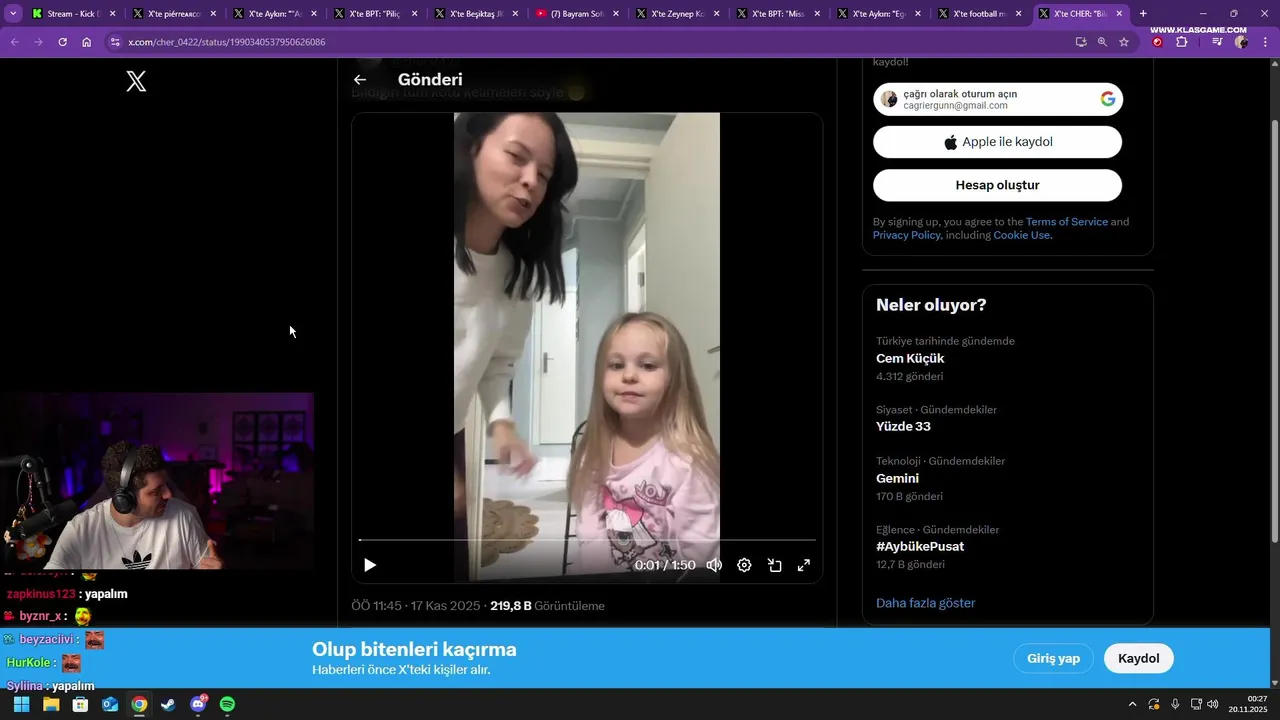Open the tab search dropdown
Screen dimensions: 1280x720
13,14
